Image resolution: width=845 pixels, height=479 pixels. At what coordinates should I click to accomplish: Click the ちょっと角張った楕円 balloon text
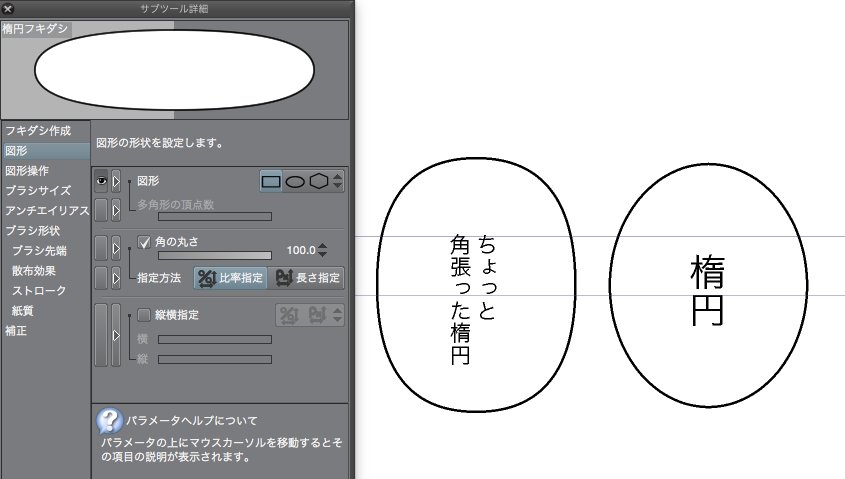(473, 300)
